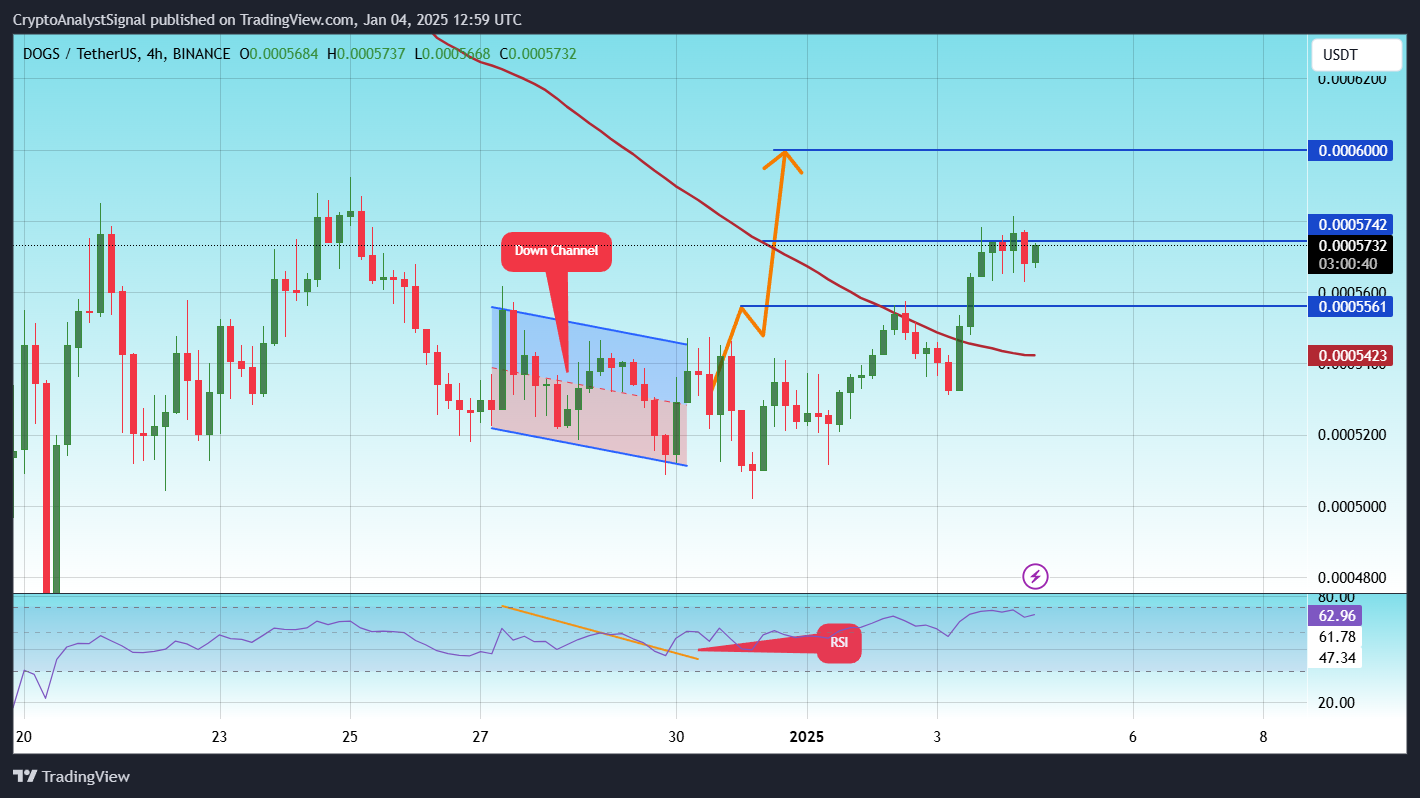Click the RSI scale value 20.00
Viewport: 1420px width, 798px height.
coord(1337,702)
